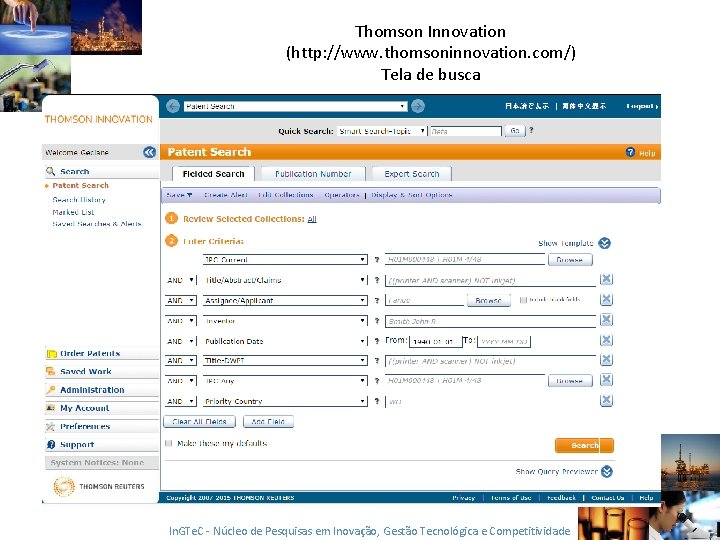The width and height of the screenshot is (720, 540).
Task: Open Search History link in sidebar
Action: click(x=79, y=199)
